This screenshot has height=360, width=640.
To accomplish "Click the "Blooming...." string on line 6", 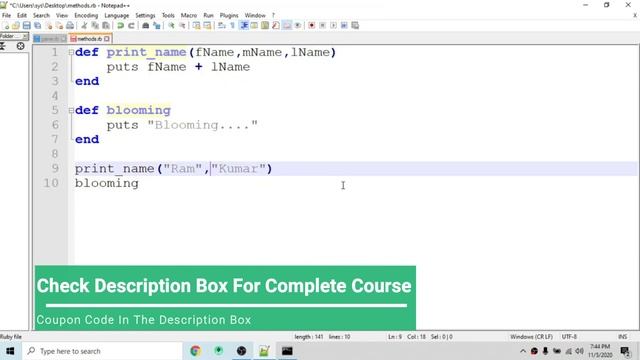I will coord(203,125).
